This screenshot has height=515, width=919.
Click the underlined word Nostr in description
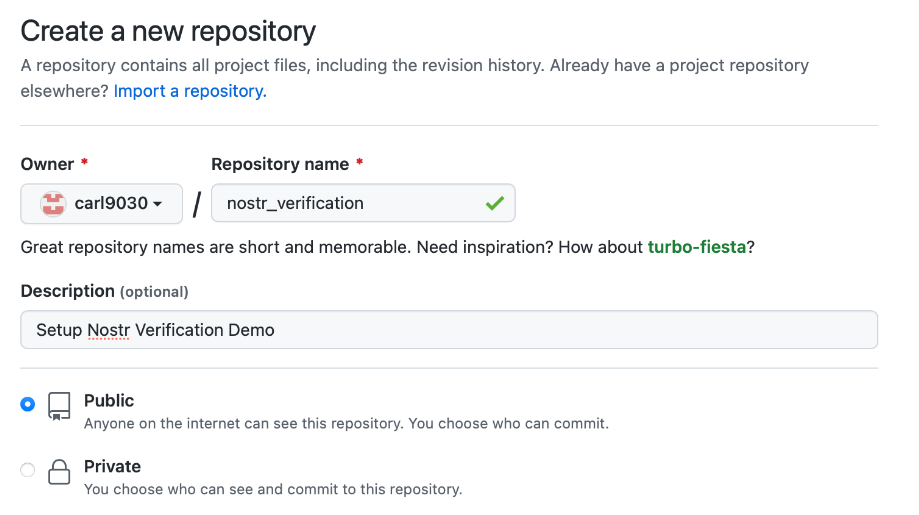[108, 330]
